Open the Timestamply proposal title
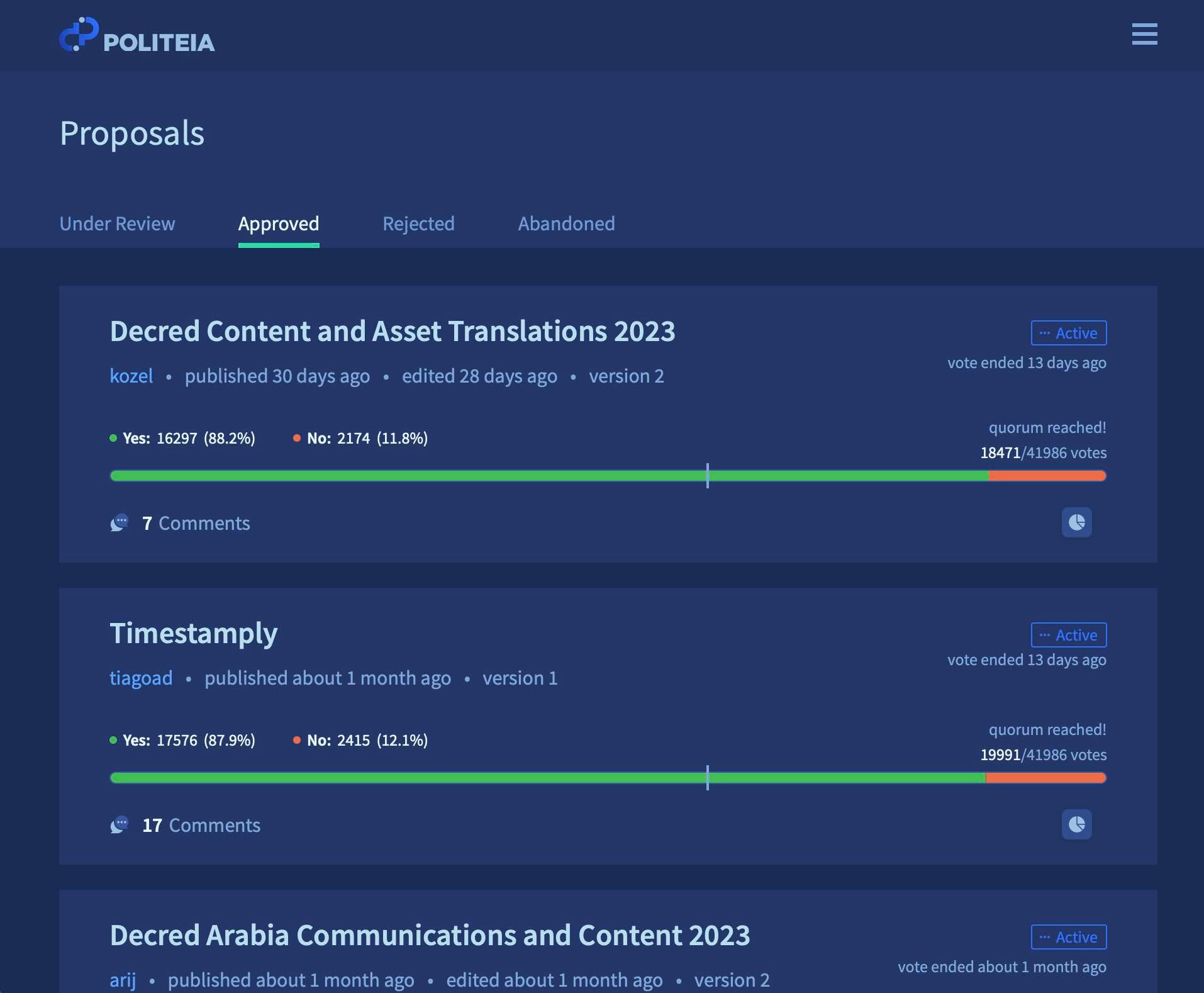The image size is (1204, 993). click(x=194, y=633)
